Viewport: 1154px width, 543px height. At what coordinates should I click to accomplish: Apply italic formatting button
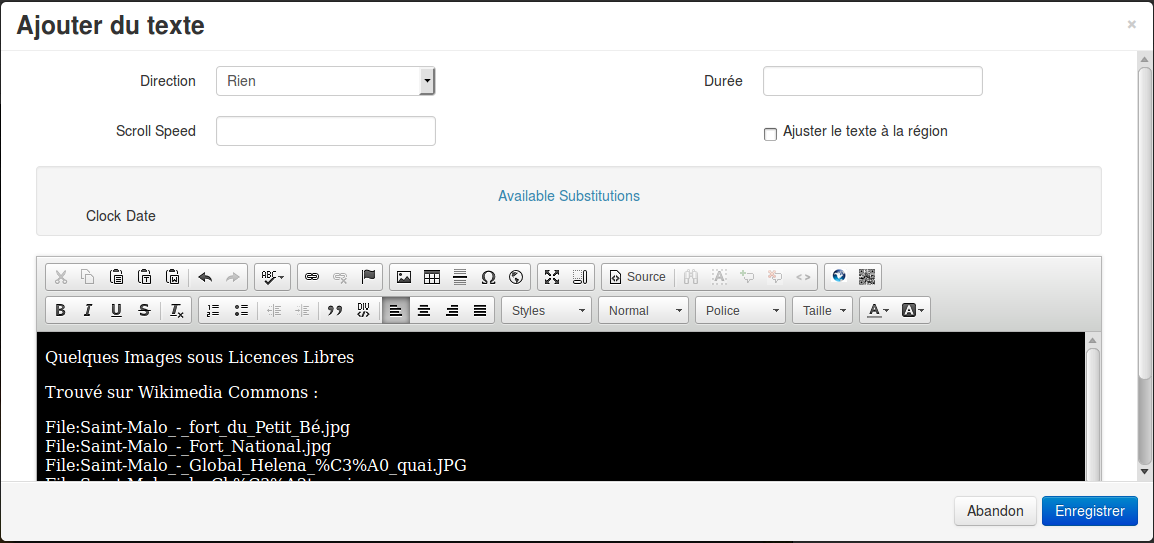88,310
